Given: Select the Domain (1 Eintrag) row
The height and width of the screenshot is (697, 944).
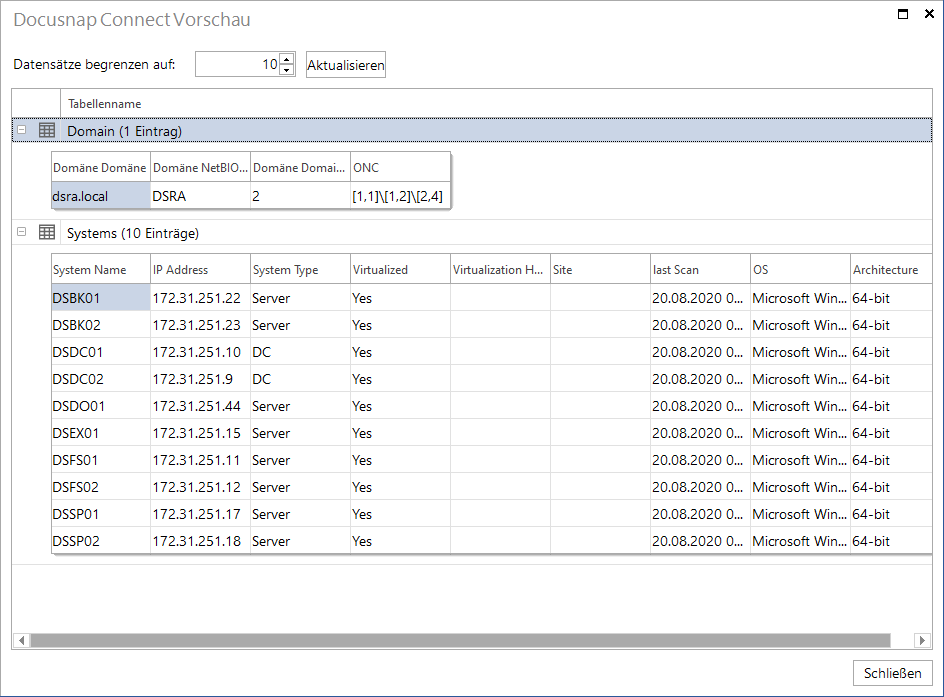Looking at the screenshot, I should [x=472, y=130].
